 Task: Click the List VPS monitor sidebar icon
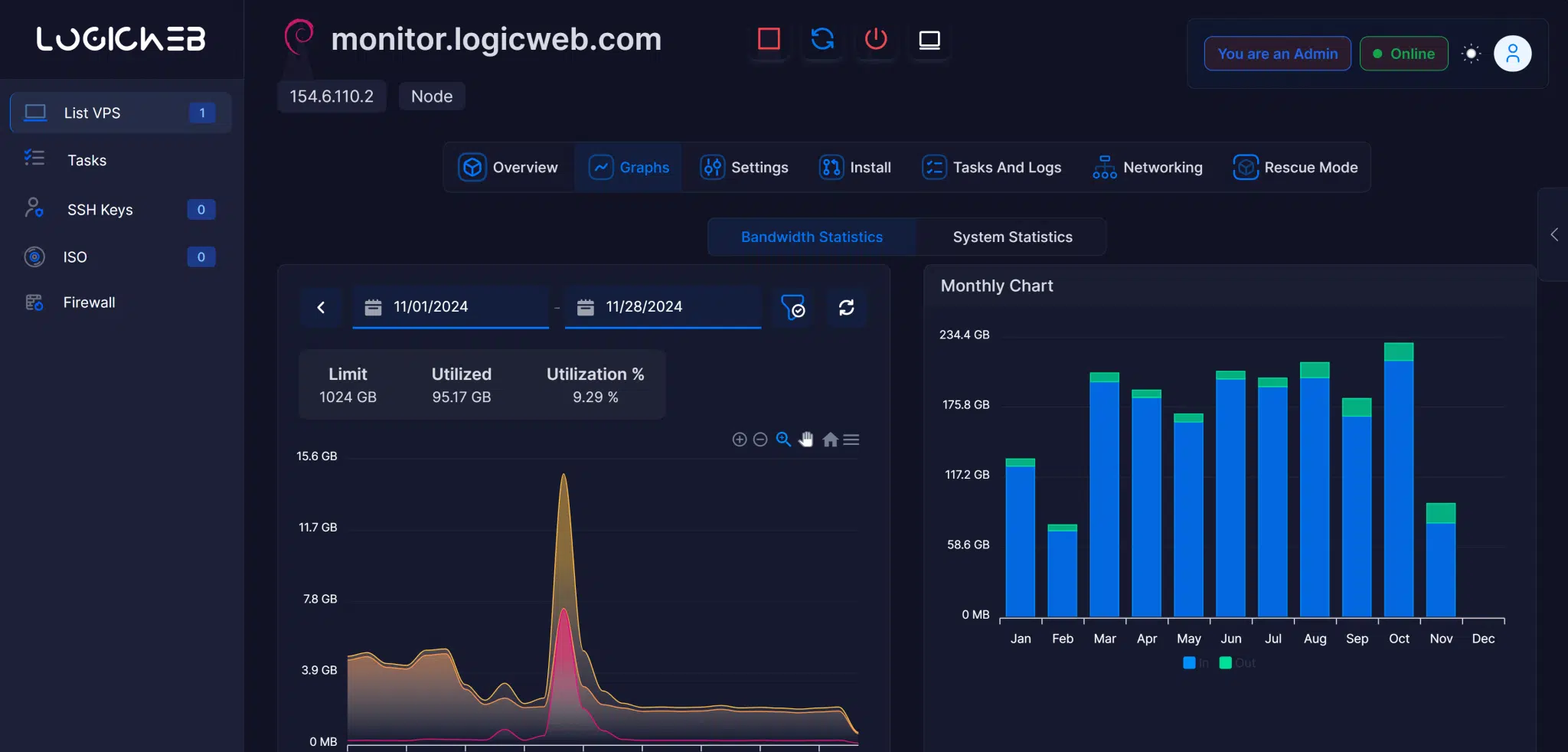[x=35, y=113]
